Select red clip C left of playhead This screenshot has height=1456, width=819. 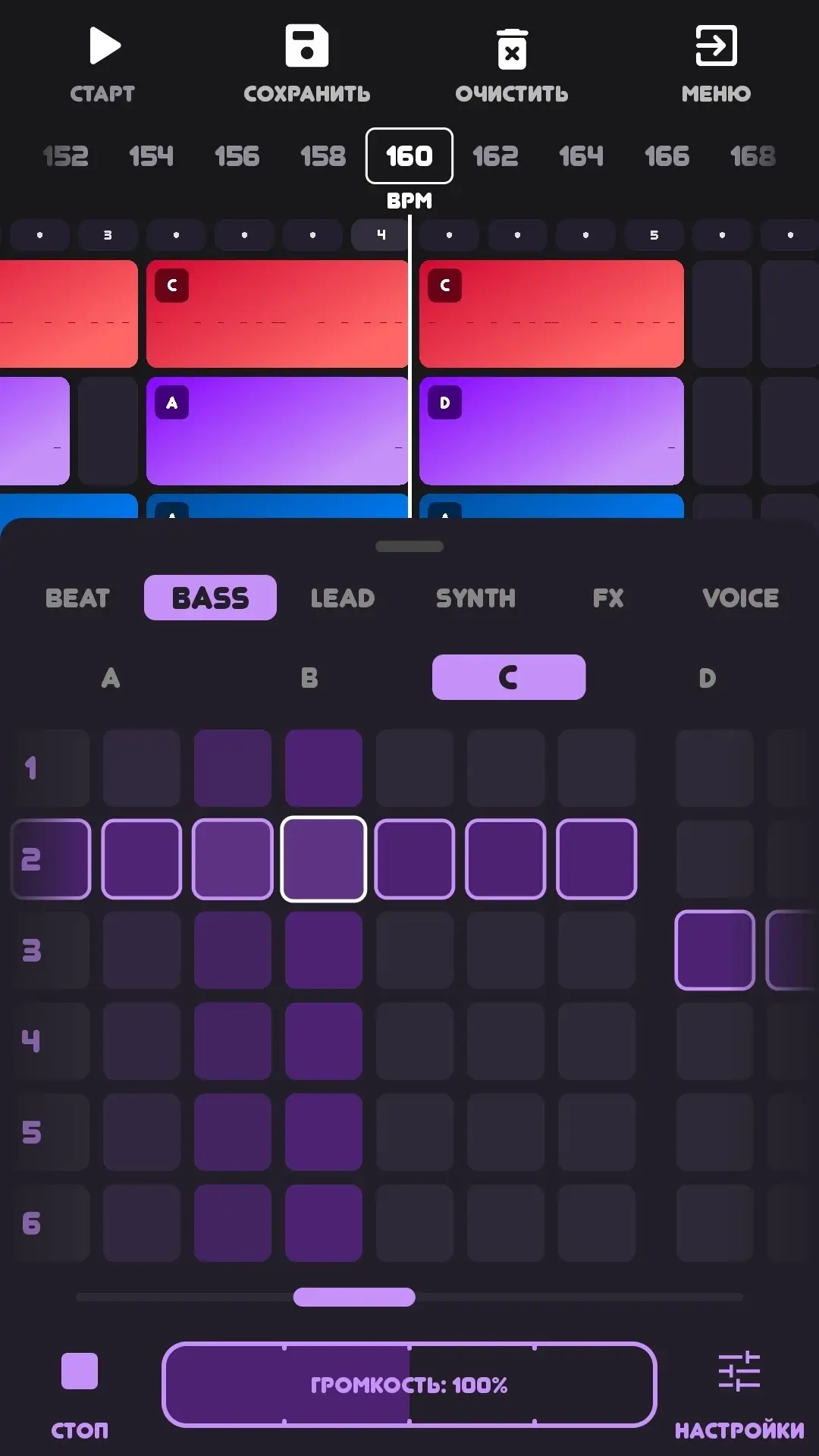click(x=277, y=314)
